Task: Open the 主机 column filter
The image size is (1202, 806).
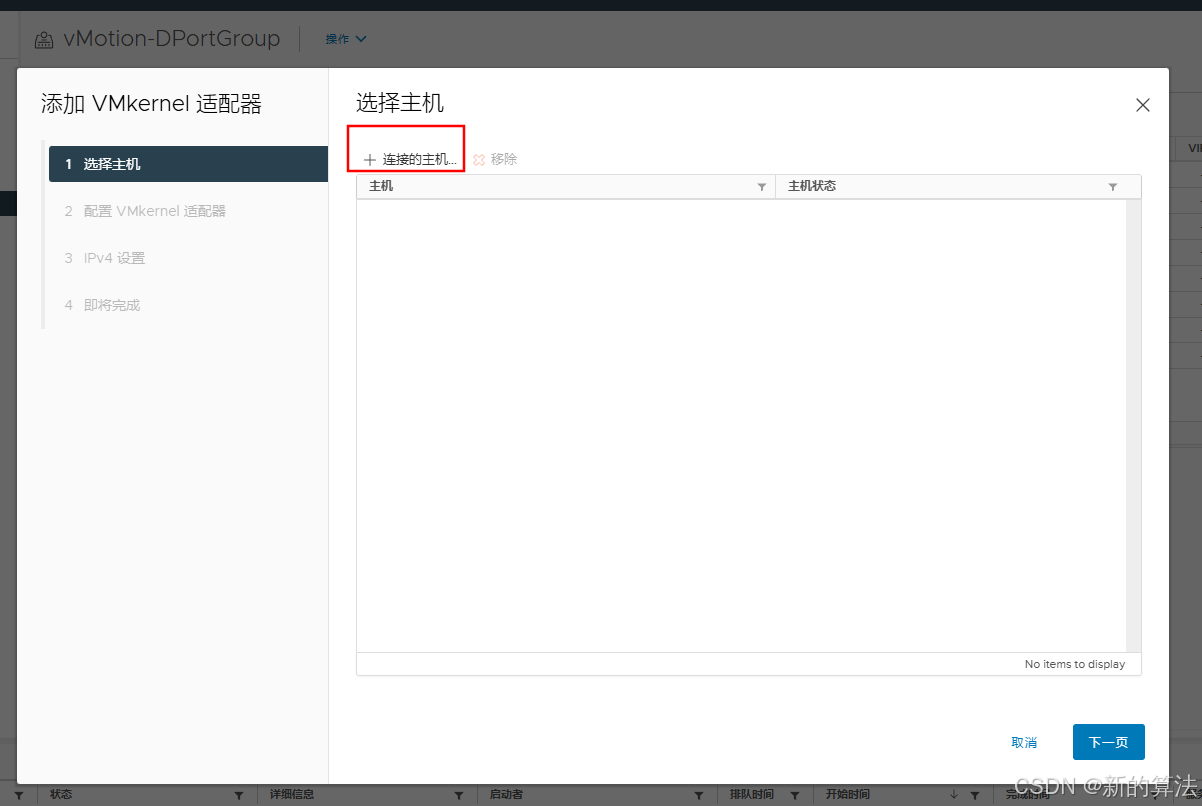Action: pos(762,187)
